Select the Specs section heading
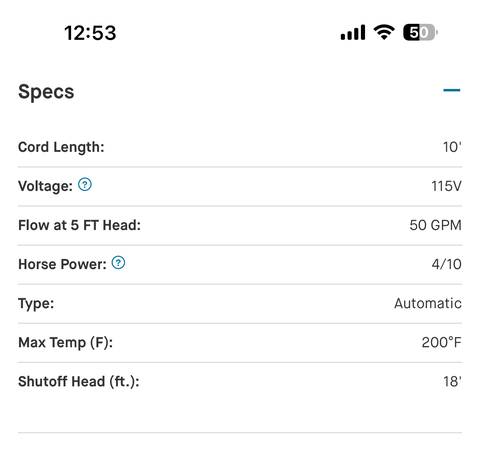480x450 pixels. (x=46, y=92)
